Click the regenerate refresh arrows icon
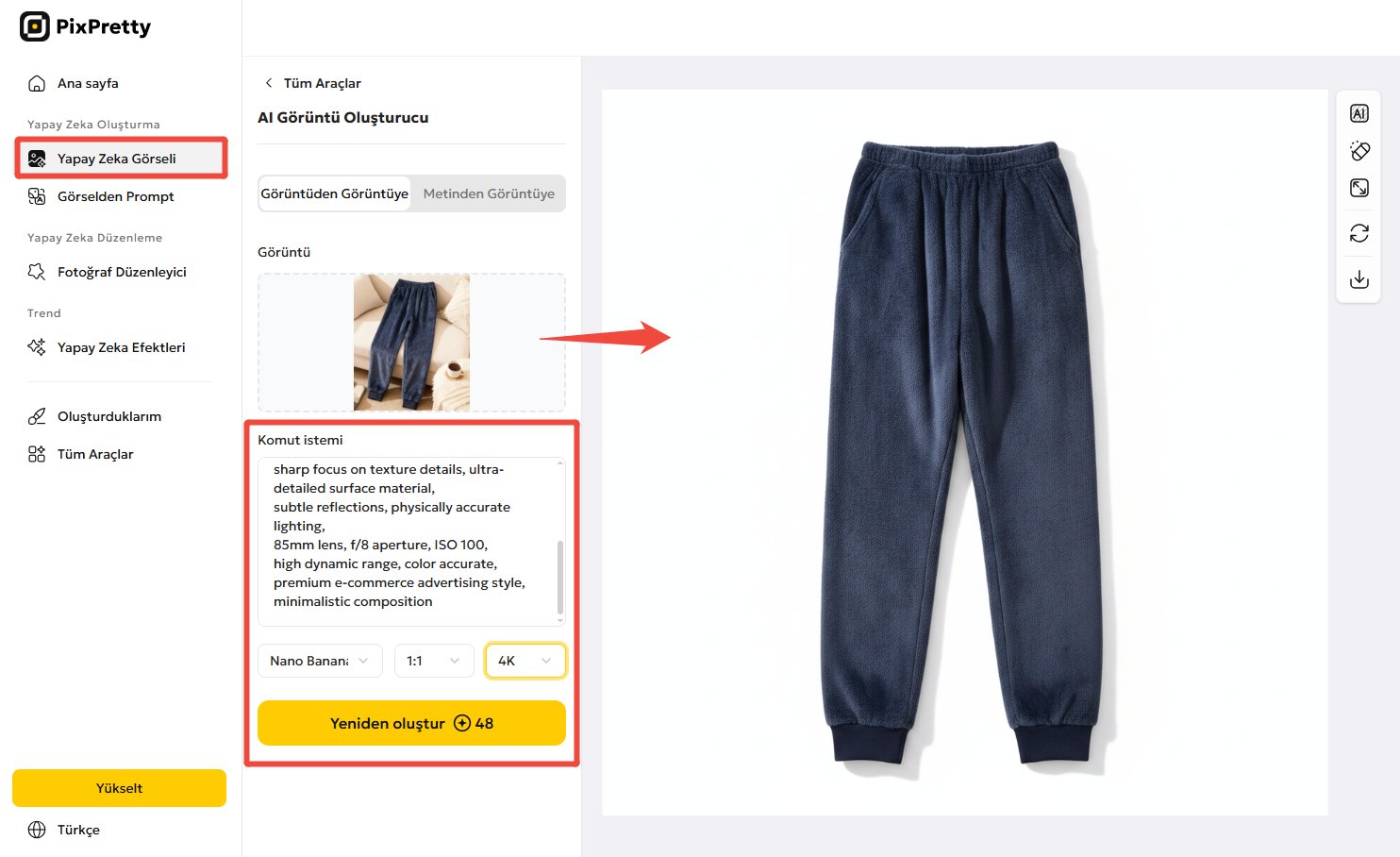The image size is (1400, 857). tap(1358, 233)
